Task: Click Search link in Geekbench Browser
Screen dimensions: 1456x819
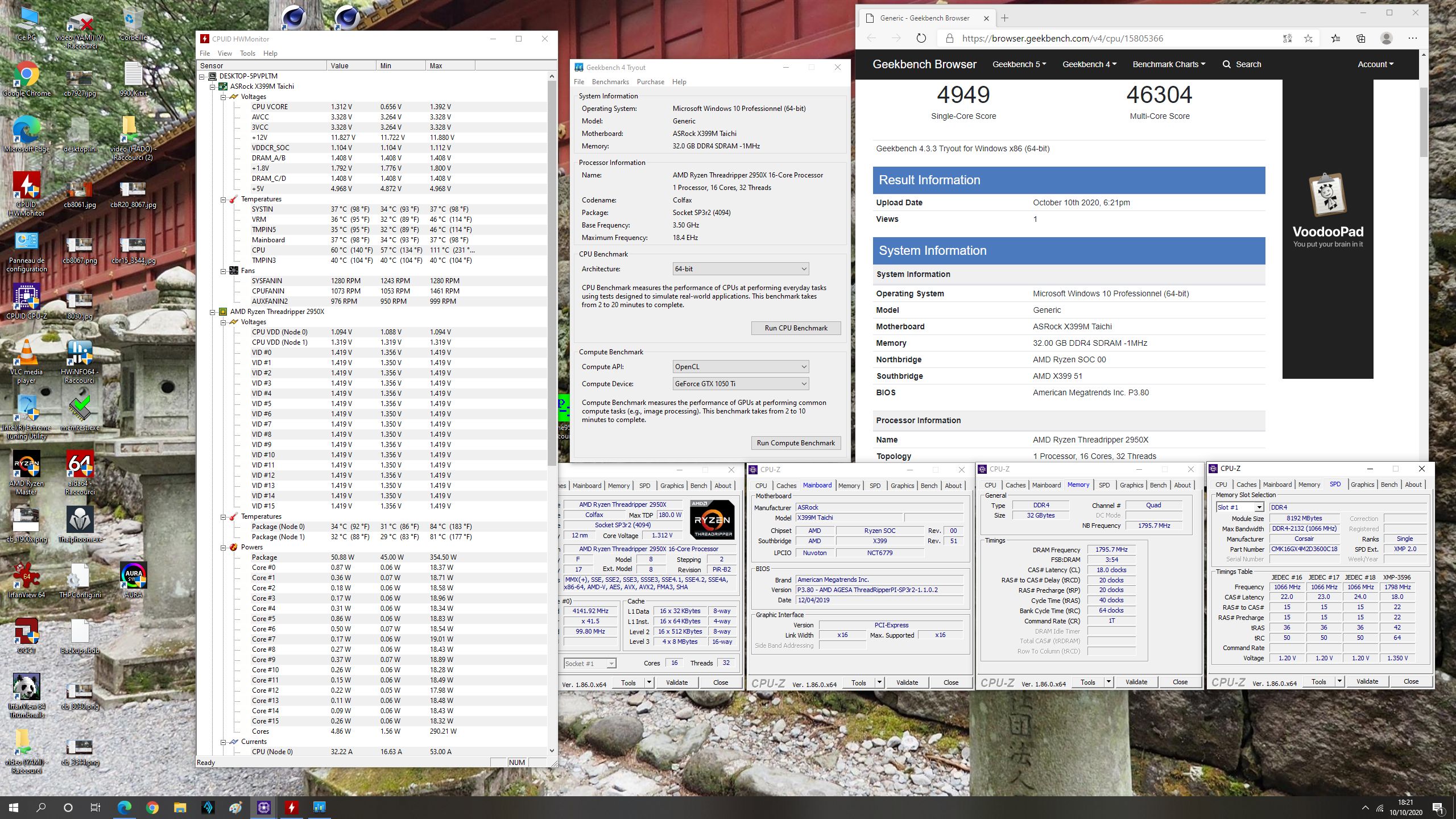Action: [x=1242, y=64]
